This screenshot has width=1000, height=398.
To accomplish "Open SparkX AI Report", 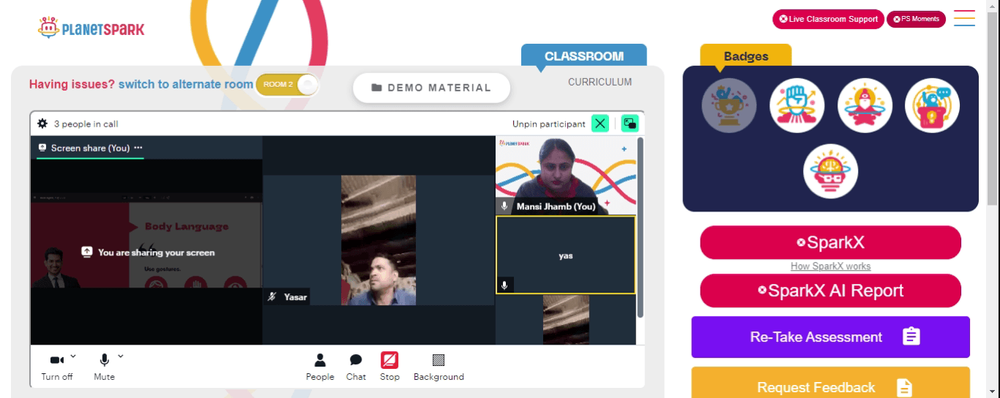I will (830, 291).
